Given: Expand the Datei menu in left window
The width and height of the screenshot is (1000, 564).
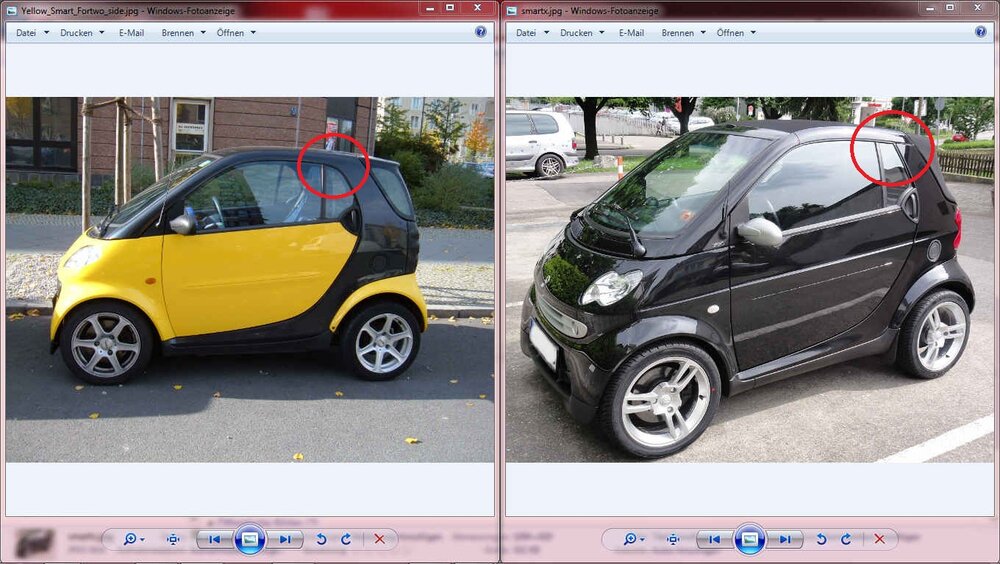Looking at the screenshot, I should 32,33.
